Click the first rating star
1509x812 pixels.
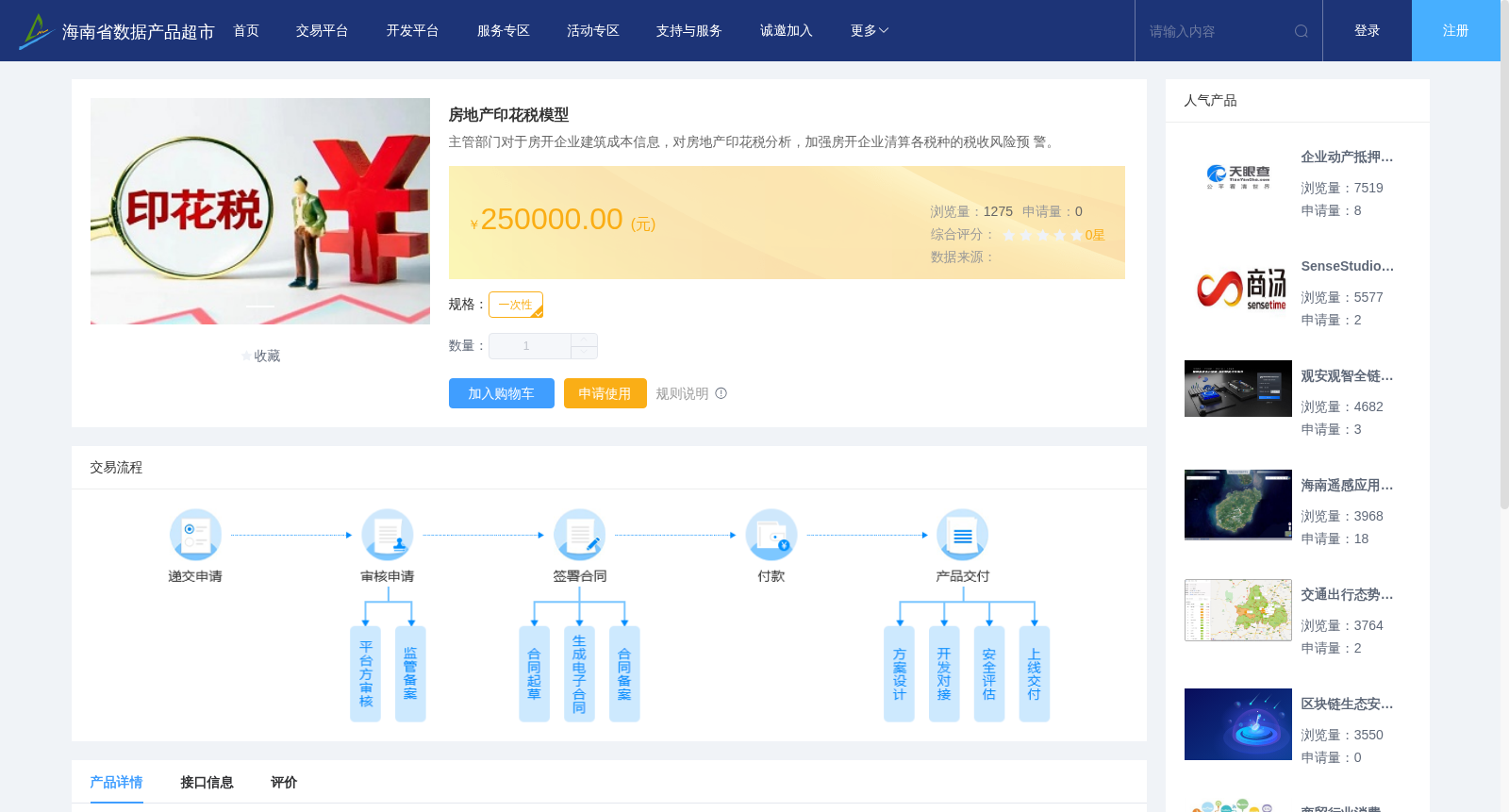(x=1009, y=235)
